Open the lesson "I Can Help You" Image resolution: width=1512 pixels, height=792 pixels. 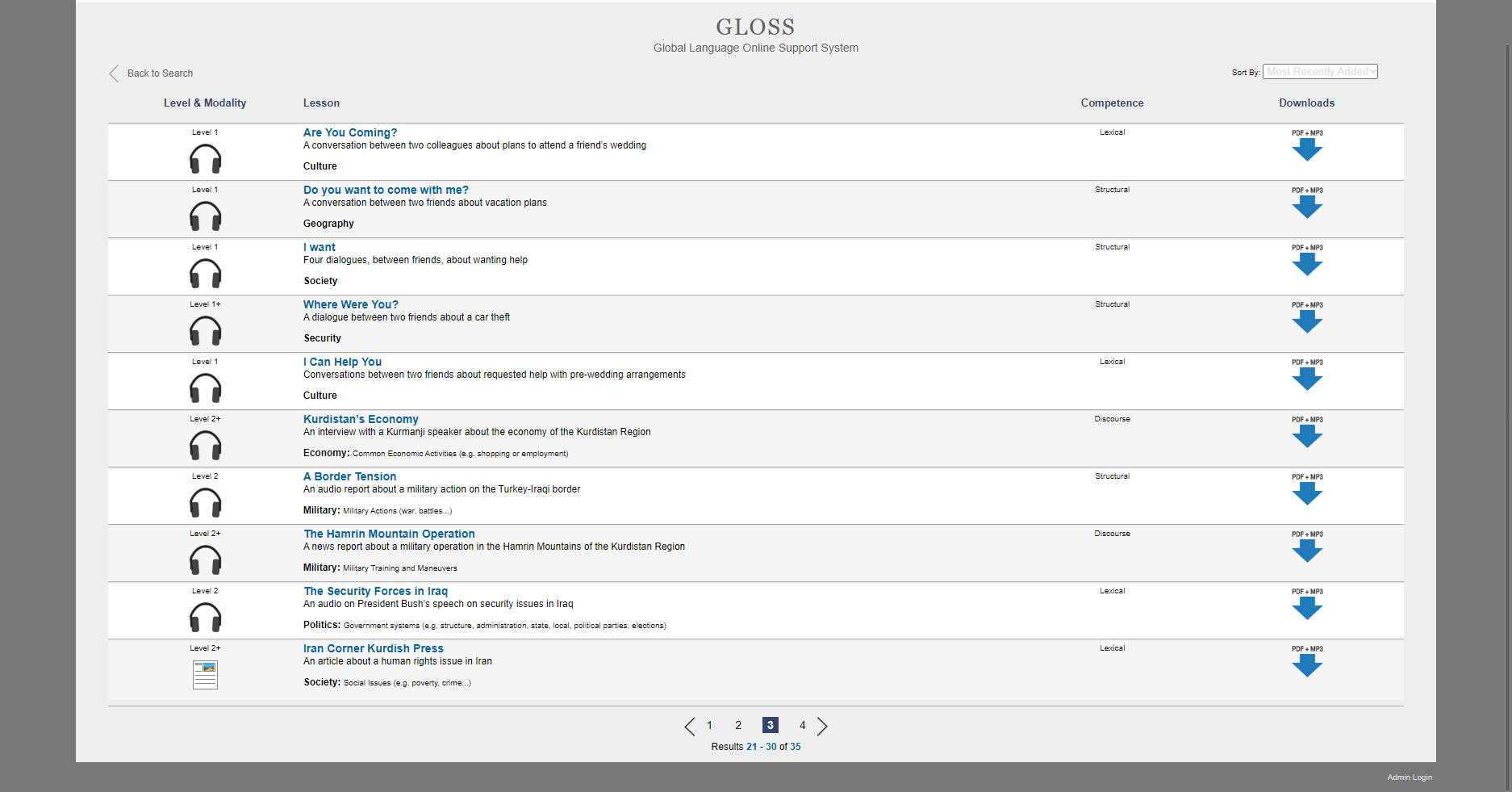[x=342, y=362]
